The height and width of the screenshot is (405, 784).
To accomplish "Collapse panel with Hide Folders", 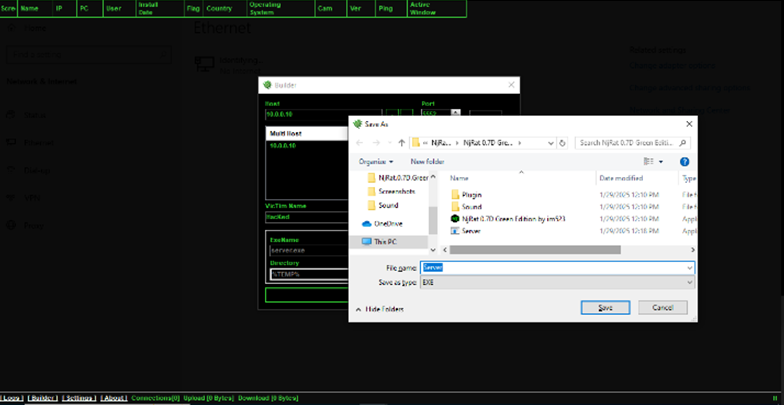I will click(x=380, y=310).
